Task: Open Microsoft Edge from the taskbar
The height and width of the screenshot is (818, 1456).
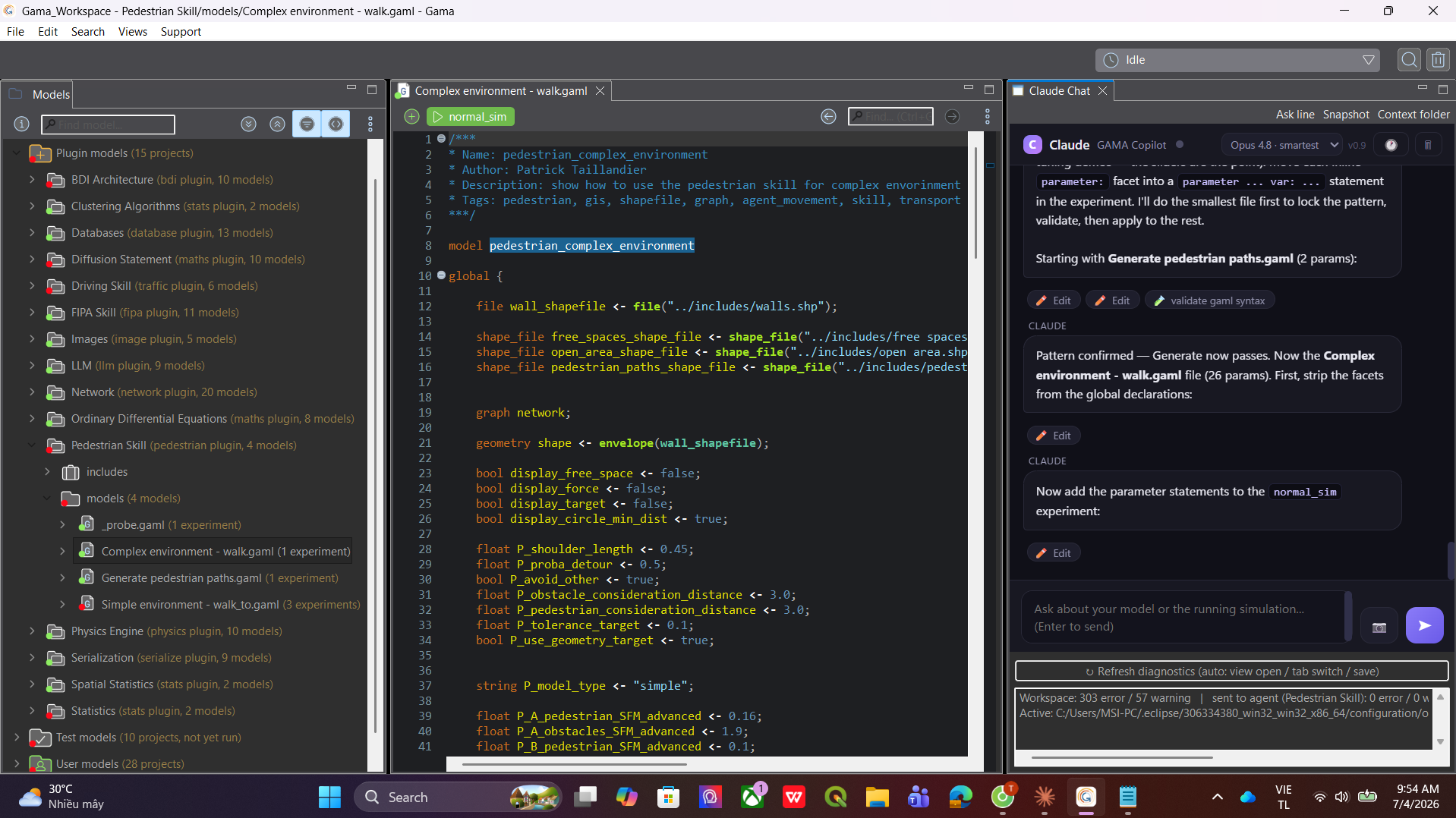Action: 960,798
